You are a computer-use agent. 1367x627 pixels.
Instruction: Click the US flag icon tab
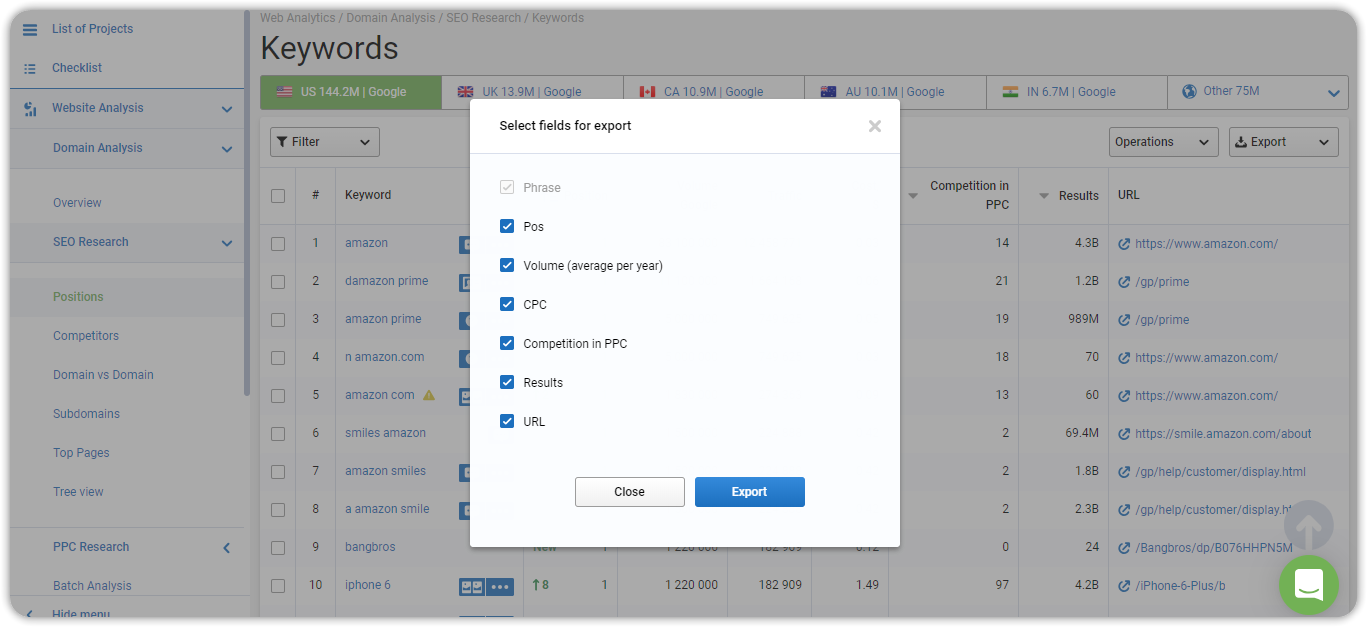283,92
